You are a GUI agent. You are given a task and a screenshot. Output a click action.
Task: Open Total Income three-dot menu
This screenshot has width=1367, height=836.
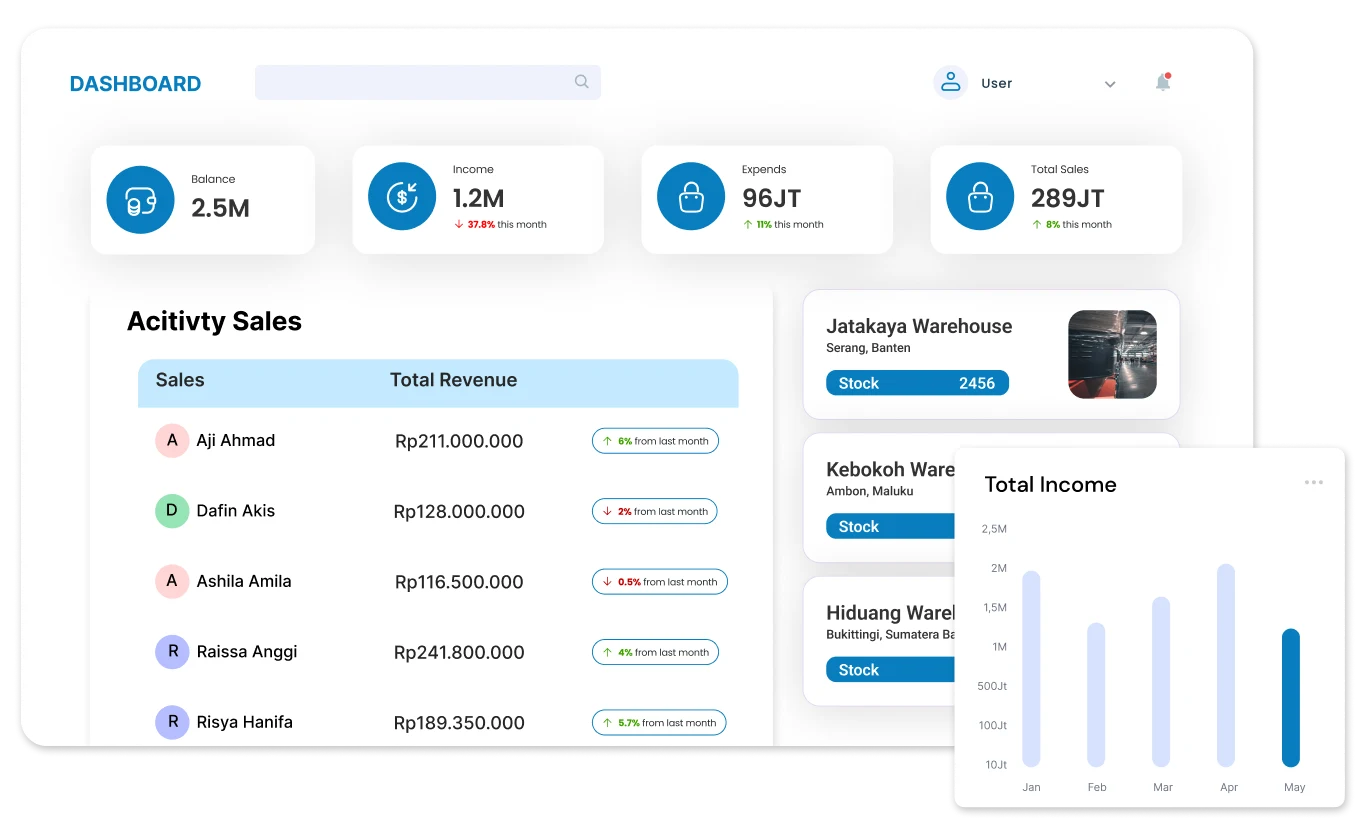[x=1313, y=483]
